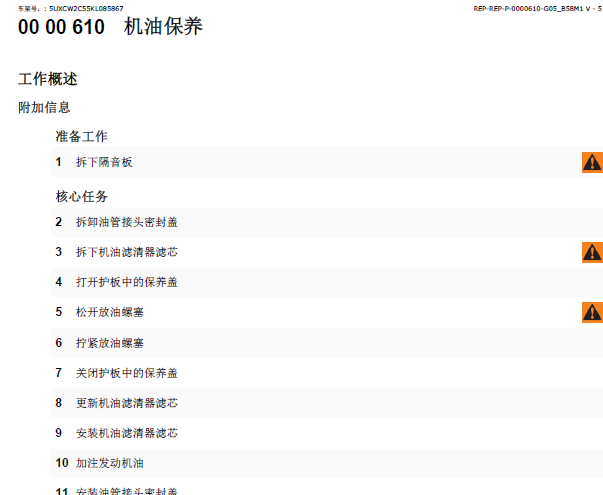Image resolution: width=603 pixels, height=495 pixels.
Task: Click the VIN 5UXCW2C55KL085867 text
Action: (x=86, y=8)
